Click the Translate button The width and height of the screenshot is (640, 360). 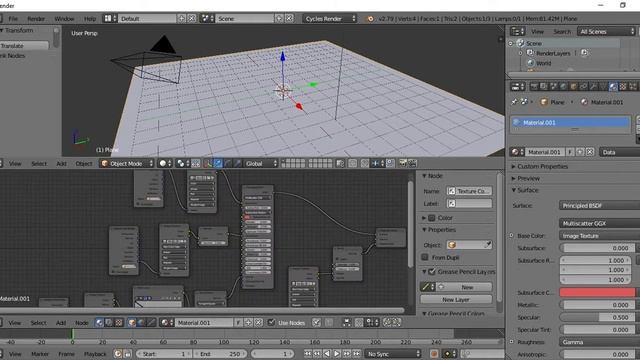24,46
